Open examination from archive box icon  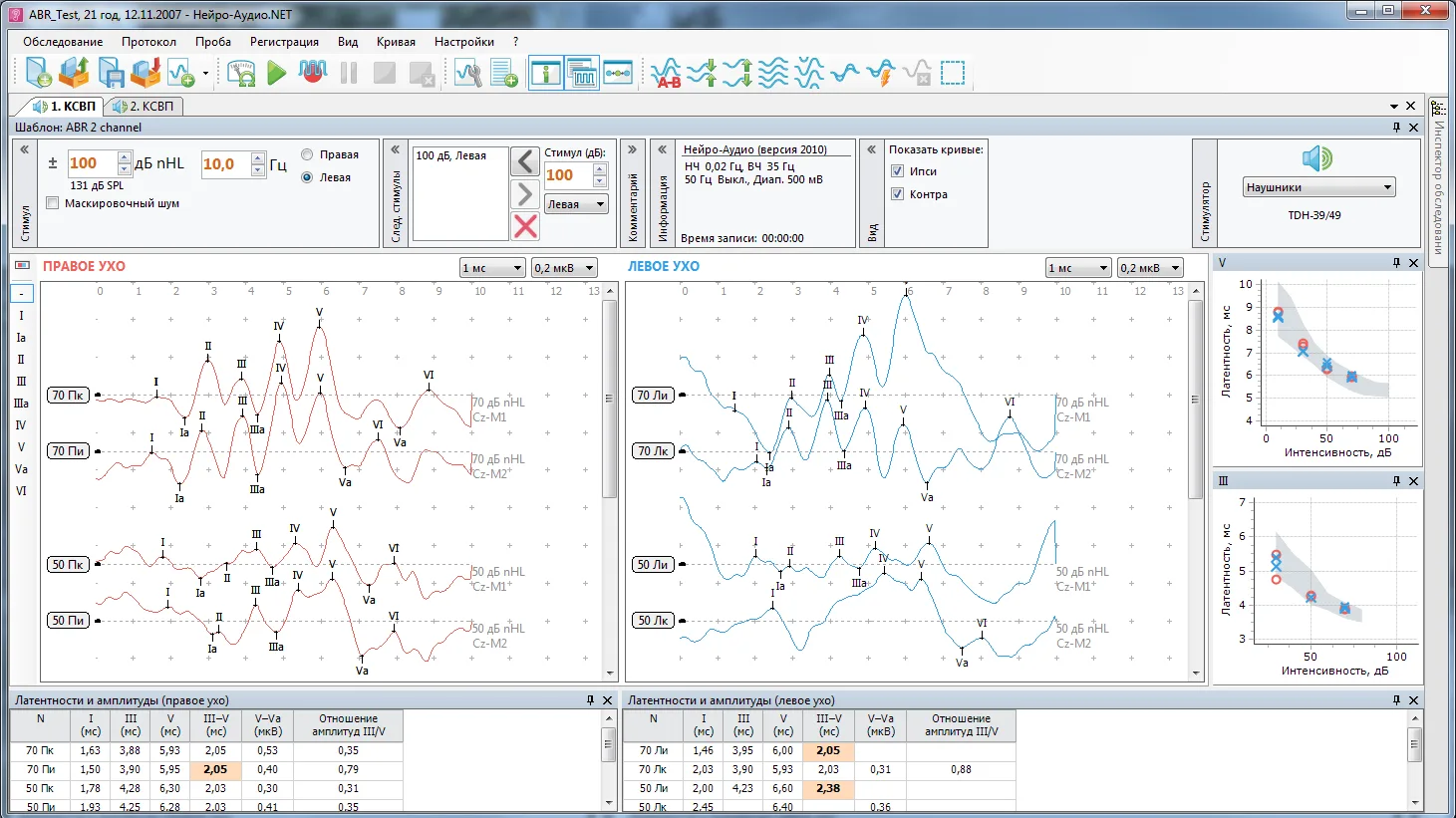pyautogui.click(x=75, y=73)
